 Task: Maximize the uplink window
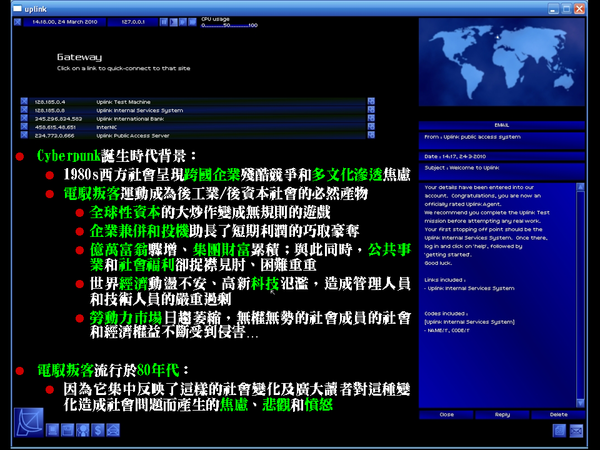pos(567,8)
